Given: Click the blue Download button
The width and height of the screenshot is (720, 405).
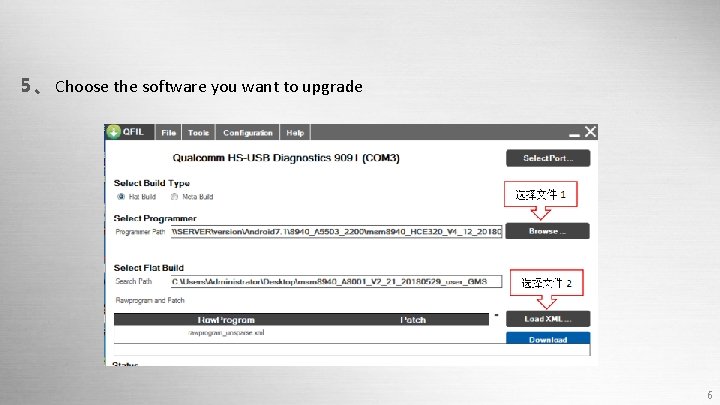Looking at the screenshot, I should click(x=548, y=338).
